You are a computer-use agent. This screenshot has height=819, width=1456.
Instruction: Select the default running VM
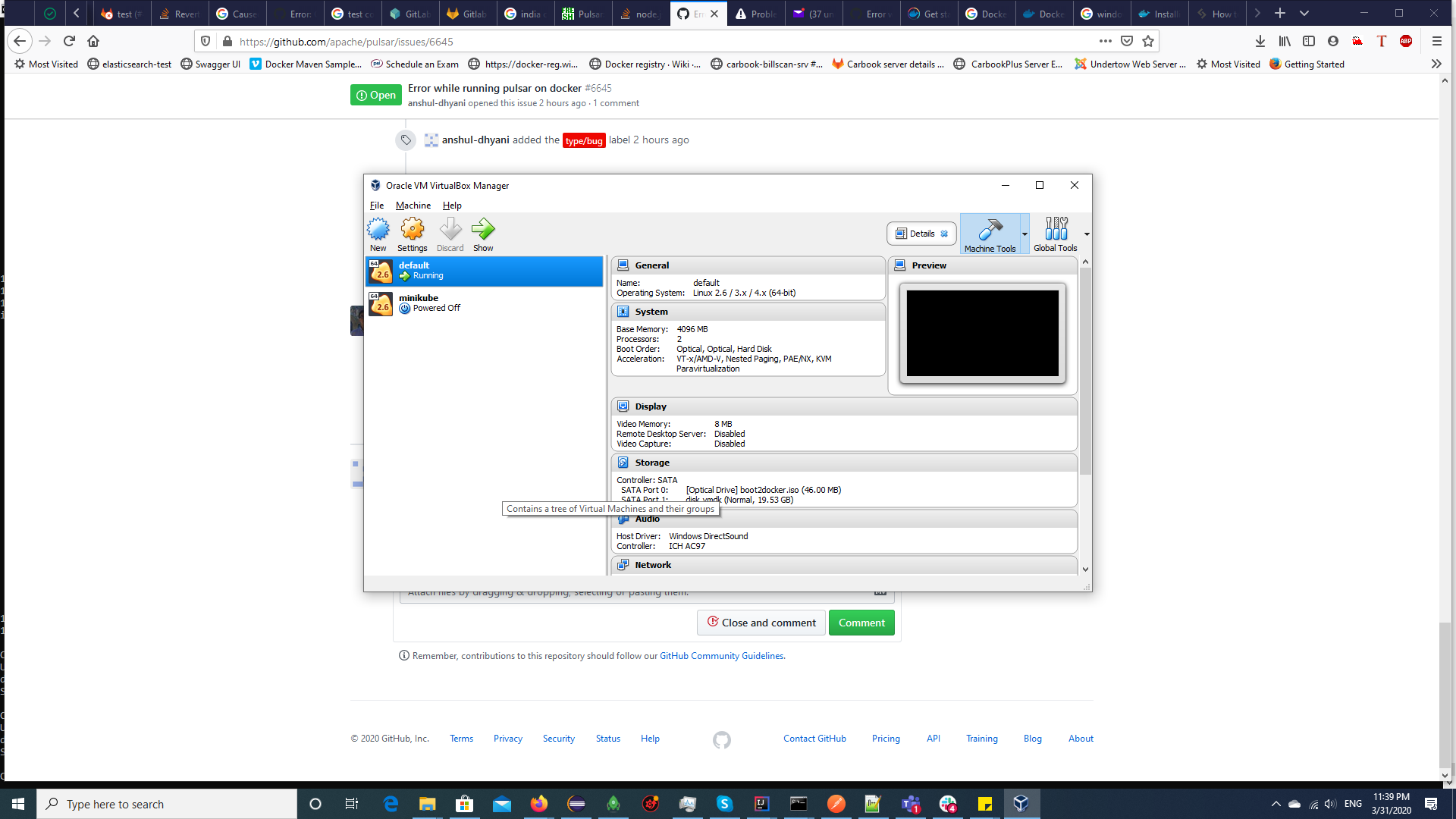click(484, 271)
